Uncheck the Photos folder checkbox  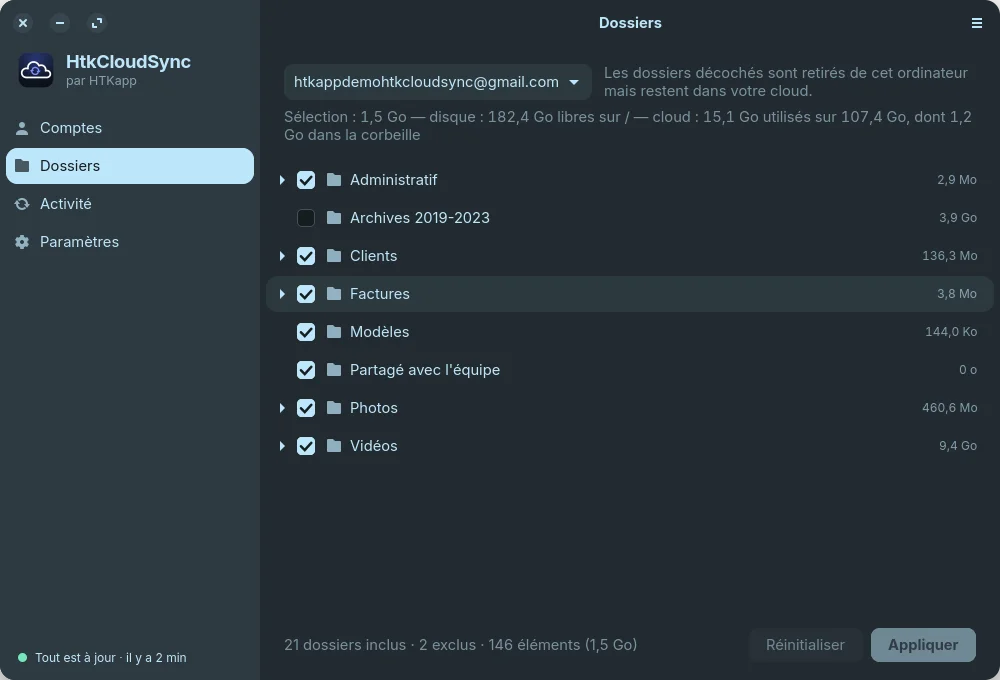306,408
